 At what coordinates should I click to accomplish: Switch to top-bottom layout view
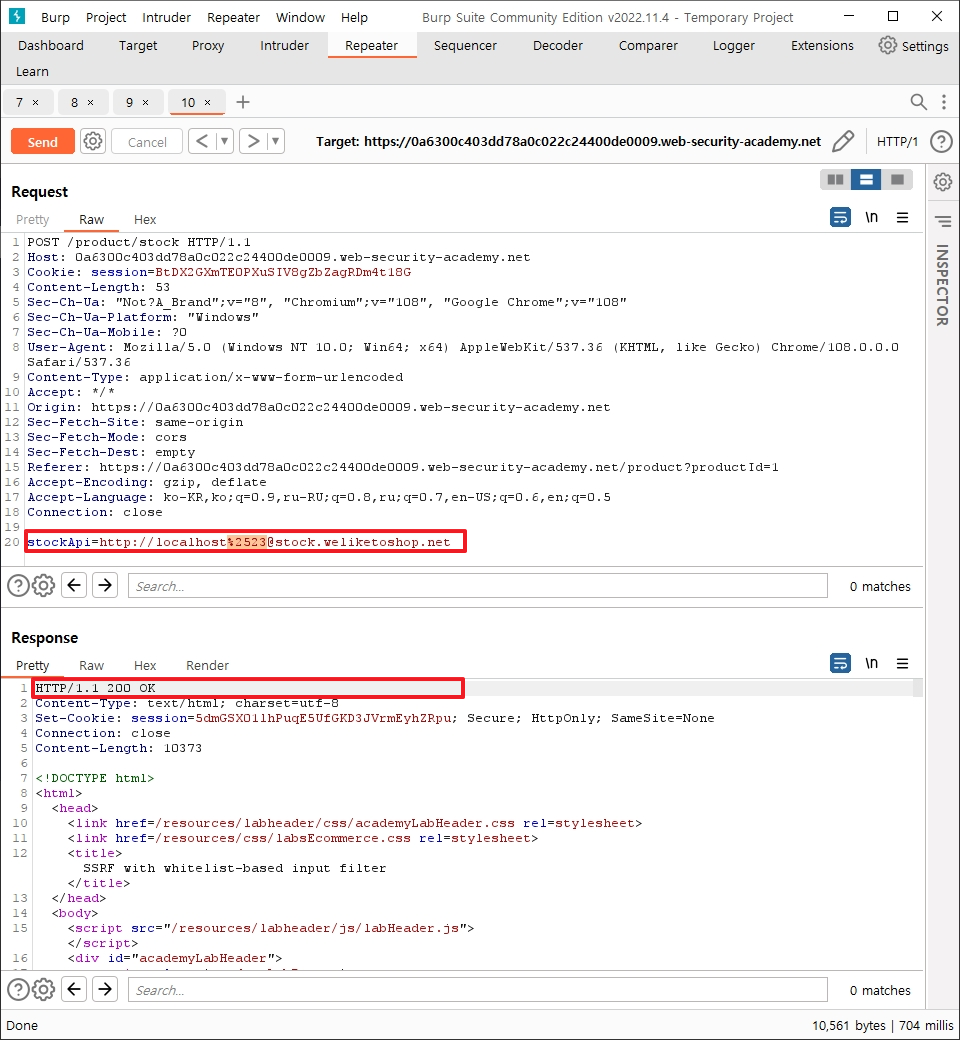pyautogui.click(x=866, y=179)
